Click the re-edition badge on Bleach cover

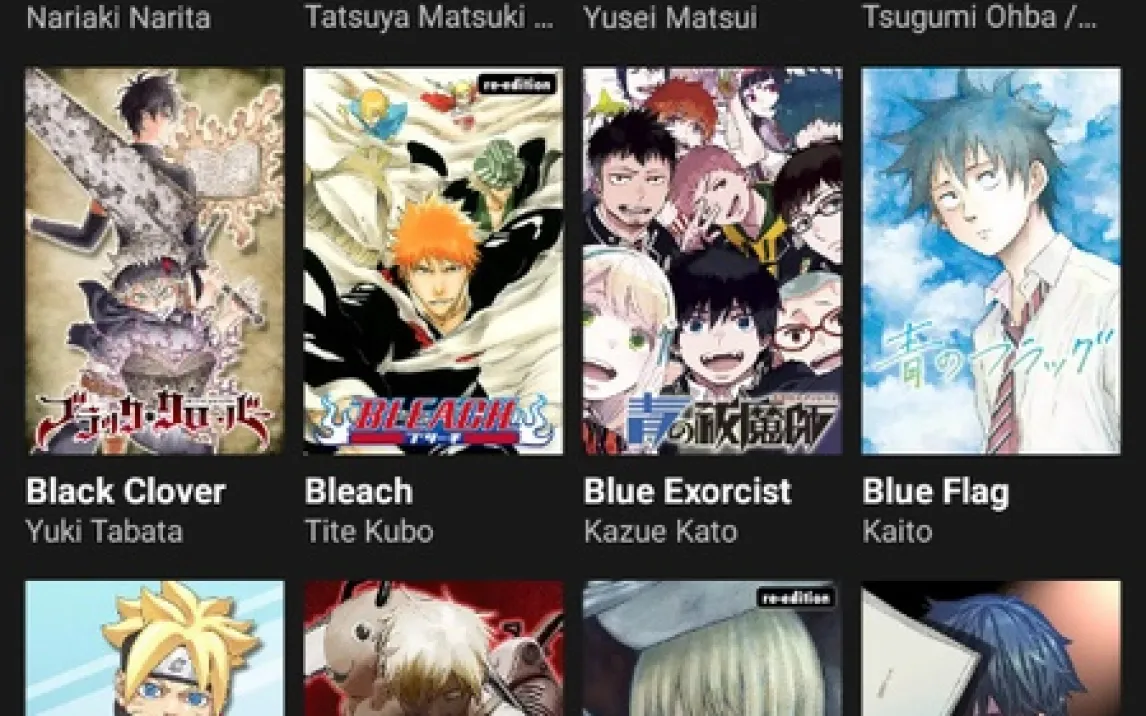pyautogui.click(x=517, y=84)
